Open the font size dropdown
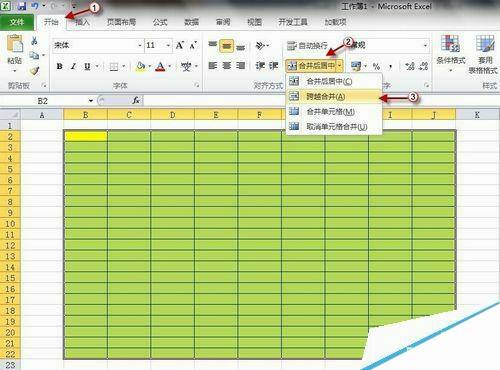 [169, 45]
